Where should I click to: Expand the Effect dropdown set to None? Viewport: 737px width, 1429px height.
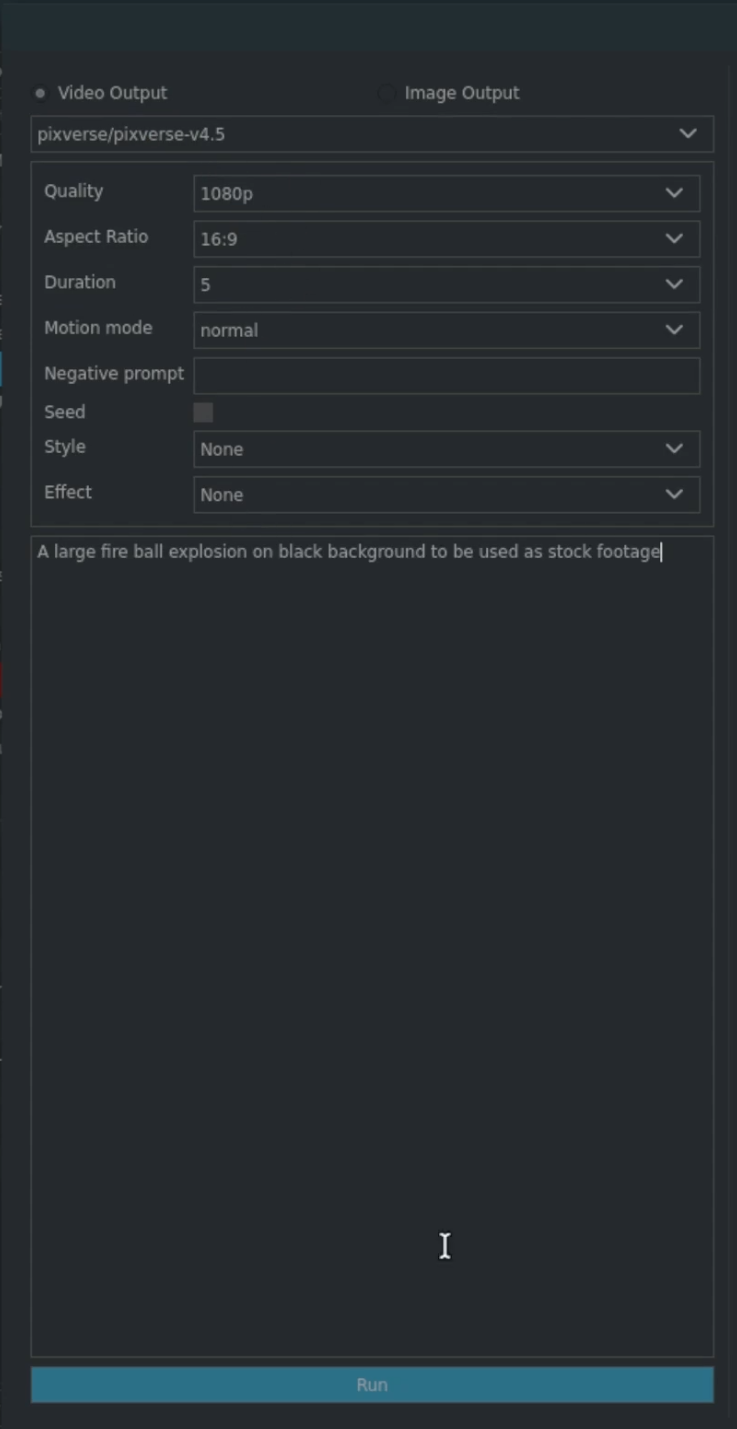point(446,495)
